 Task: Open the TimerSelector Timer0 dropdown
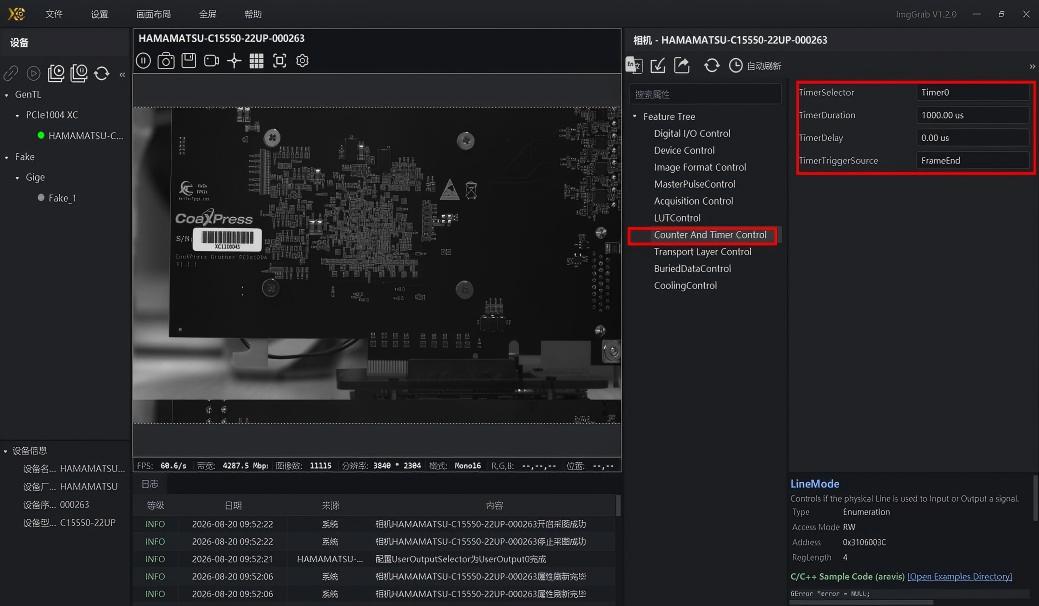coord(973,93)
